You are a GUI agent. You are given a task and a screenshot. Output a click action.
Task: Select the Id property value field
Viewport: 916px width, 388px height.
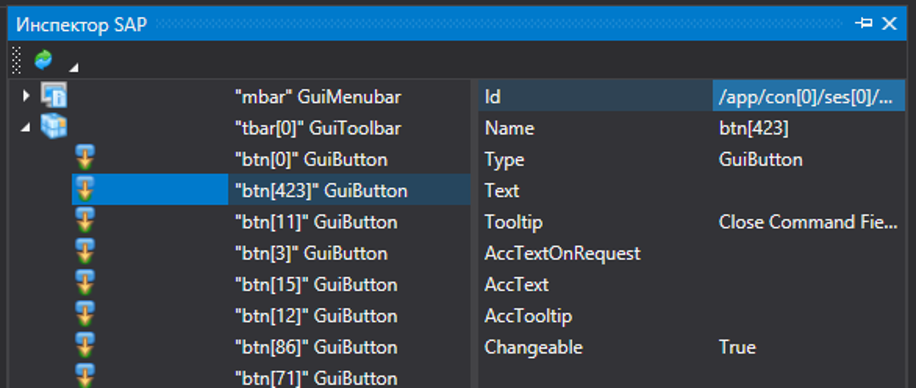pos(809,96)
